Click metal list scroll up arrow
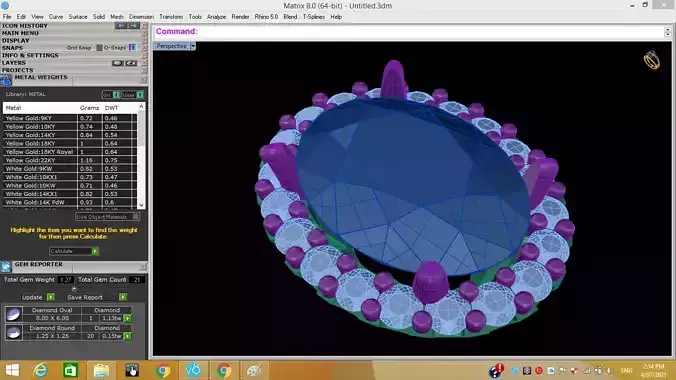The width and height of the screenshot is (676, 380). [x=141, y=107]
